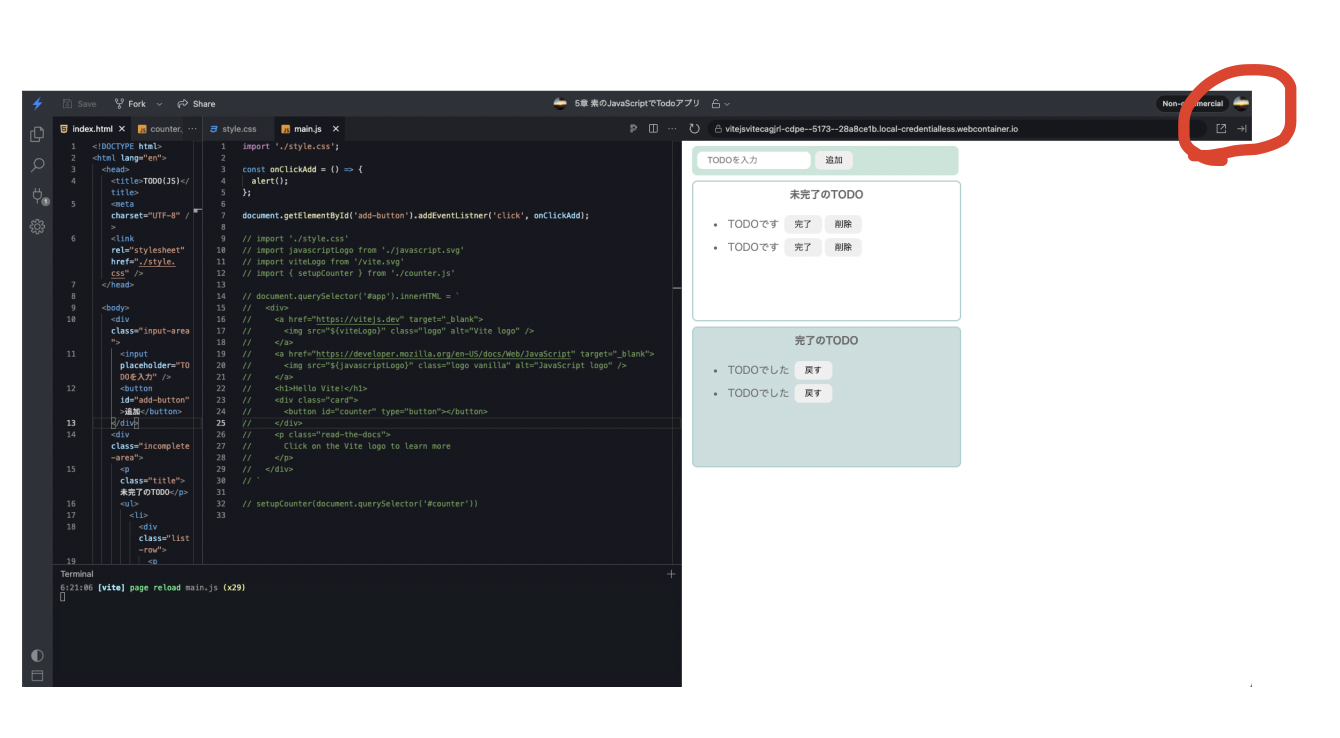Click the '完了のTODO' heading
This screenshot has height=738, width=1340.
pyautogui.click(x=826, y=341)
